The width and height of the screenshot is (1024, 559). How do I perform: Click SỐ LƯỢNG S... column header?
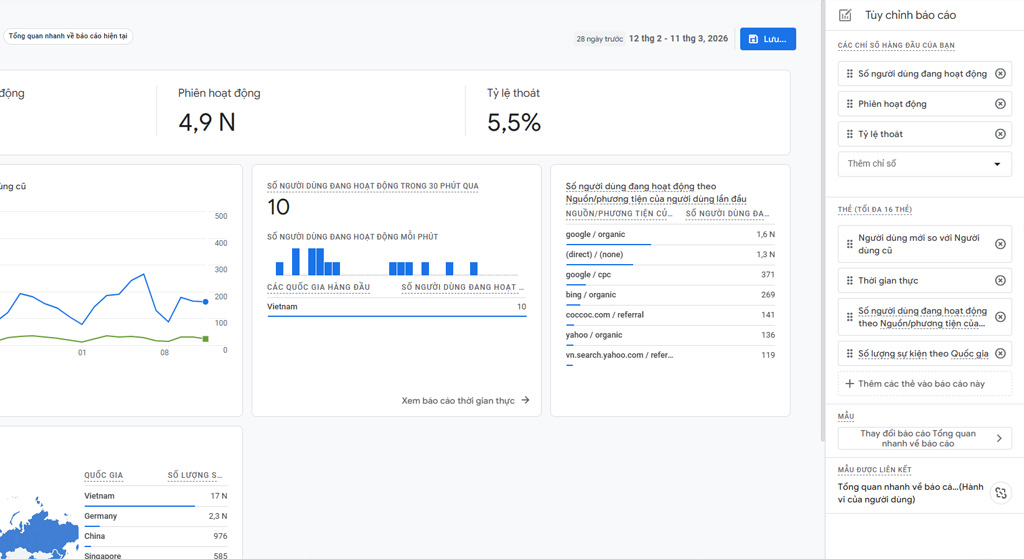coord(195,475)
